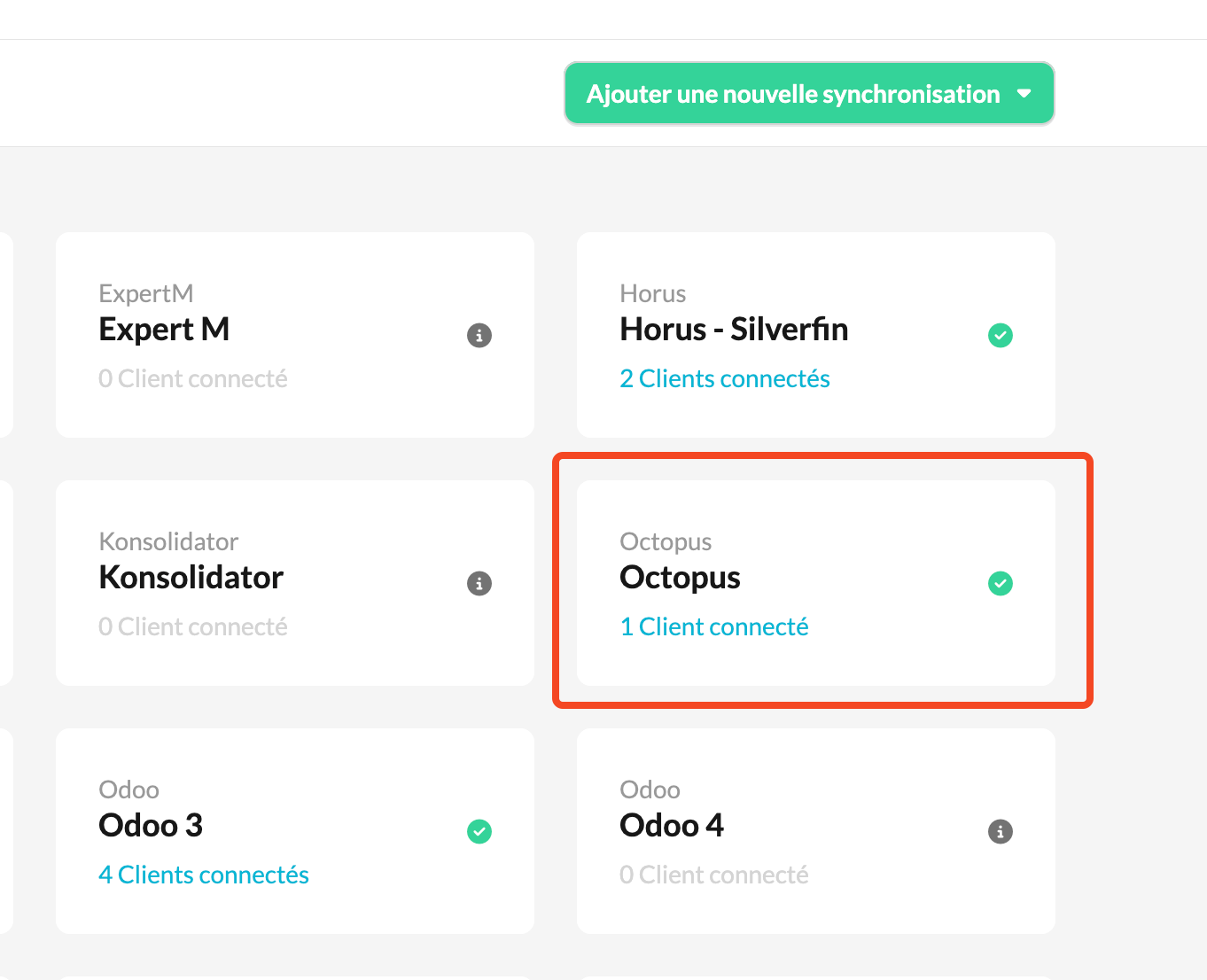Click the info icon on Odoo 4 card
The image size is (1207, 980).
[x=1001, y=831]
